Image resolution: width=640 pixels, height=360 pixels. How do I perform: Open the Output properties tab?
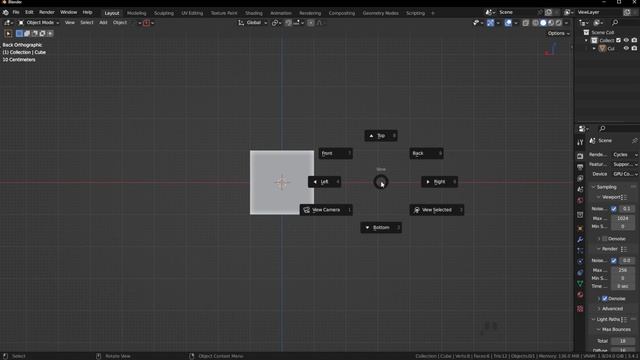tap(580, 167)
